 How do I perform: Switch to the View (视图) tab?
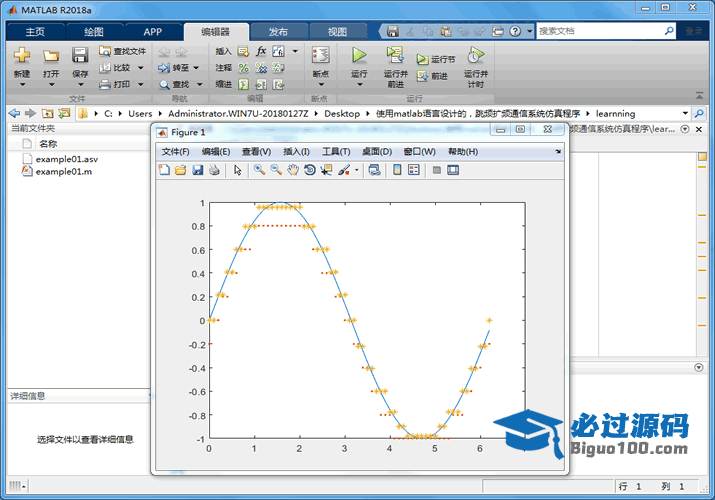point(337,32)
